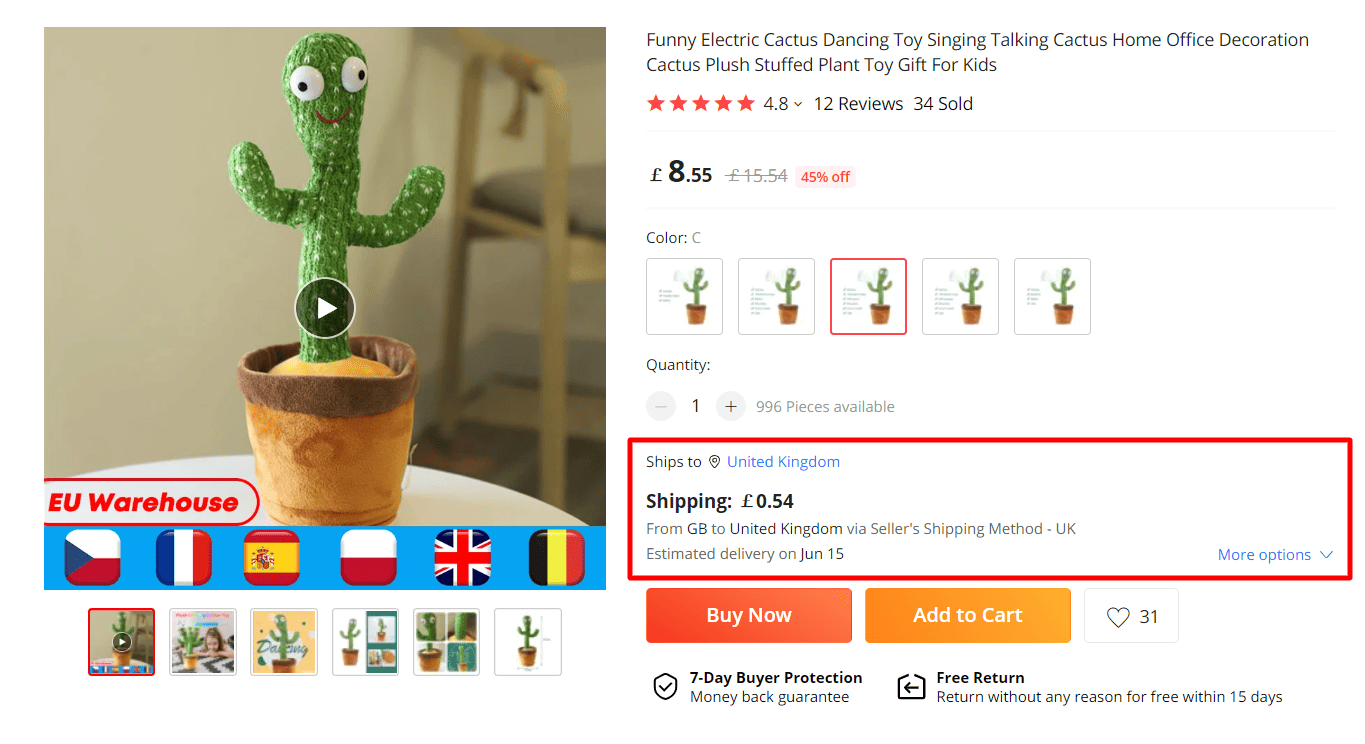Image resolution: width=1365 pixels, height=744 pixels.
Task: Click the Free Return icon
Action: [x=911, y=687]
